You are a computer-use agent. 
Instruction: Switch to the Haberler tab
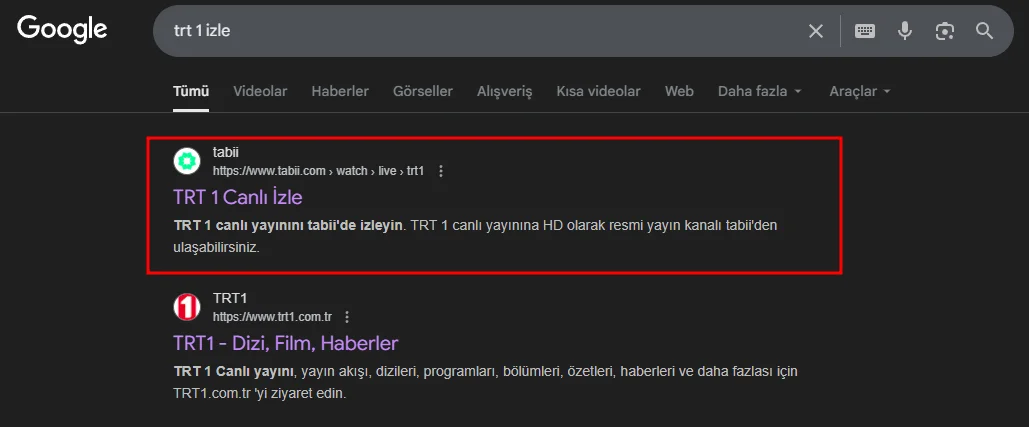point(340,91)
